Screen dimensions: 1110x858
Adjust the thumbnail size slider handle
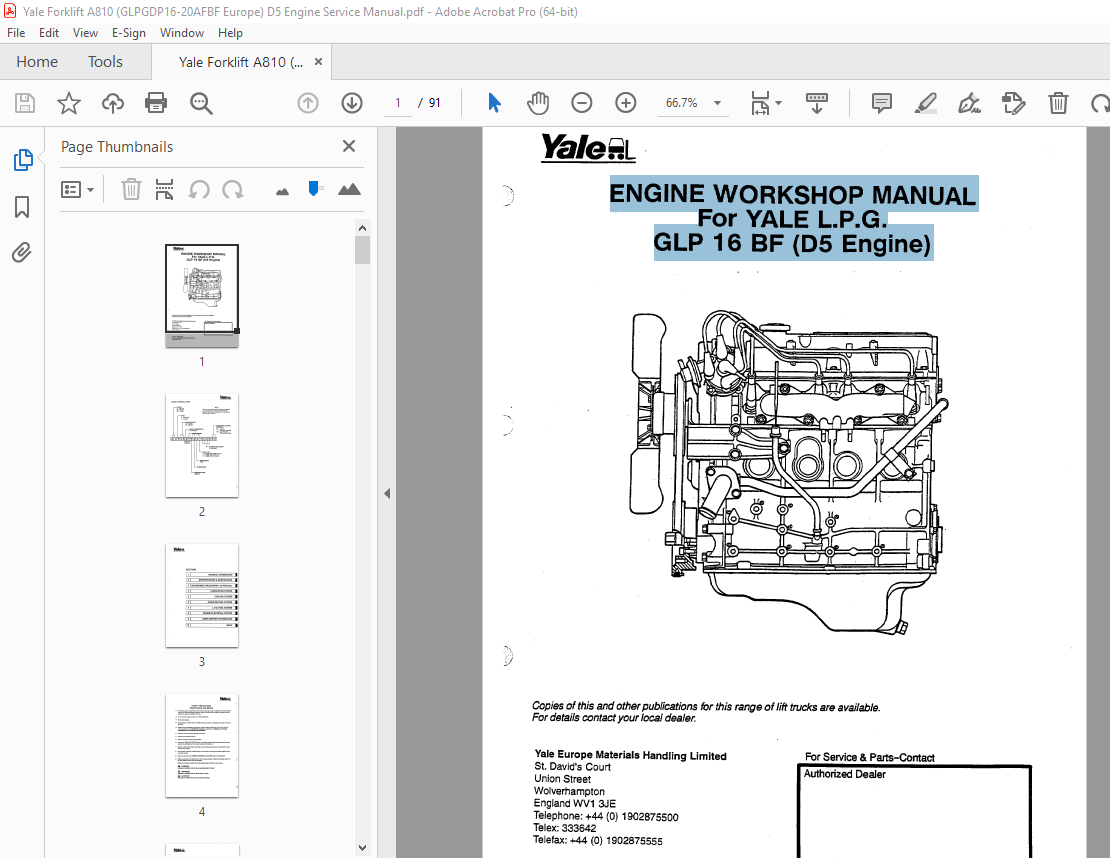314,188
